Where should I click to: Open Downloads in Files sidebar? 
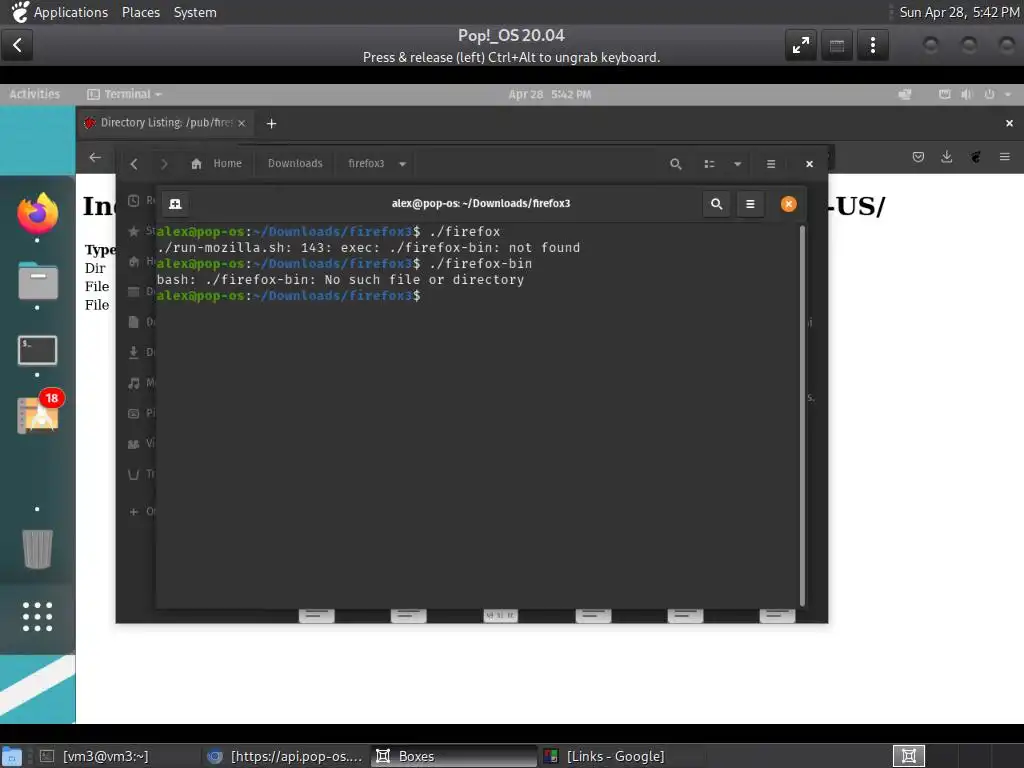click(140, 352)
